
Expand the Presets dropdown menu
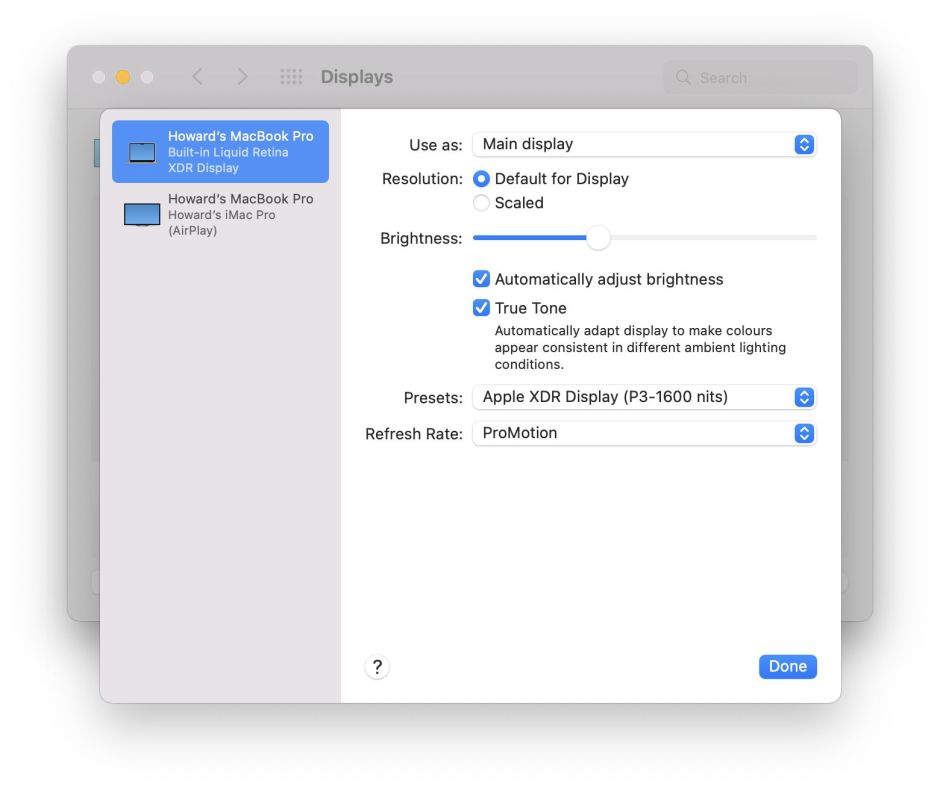pyautogui.click(x=643, y=397)
